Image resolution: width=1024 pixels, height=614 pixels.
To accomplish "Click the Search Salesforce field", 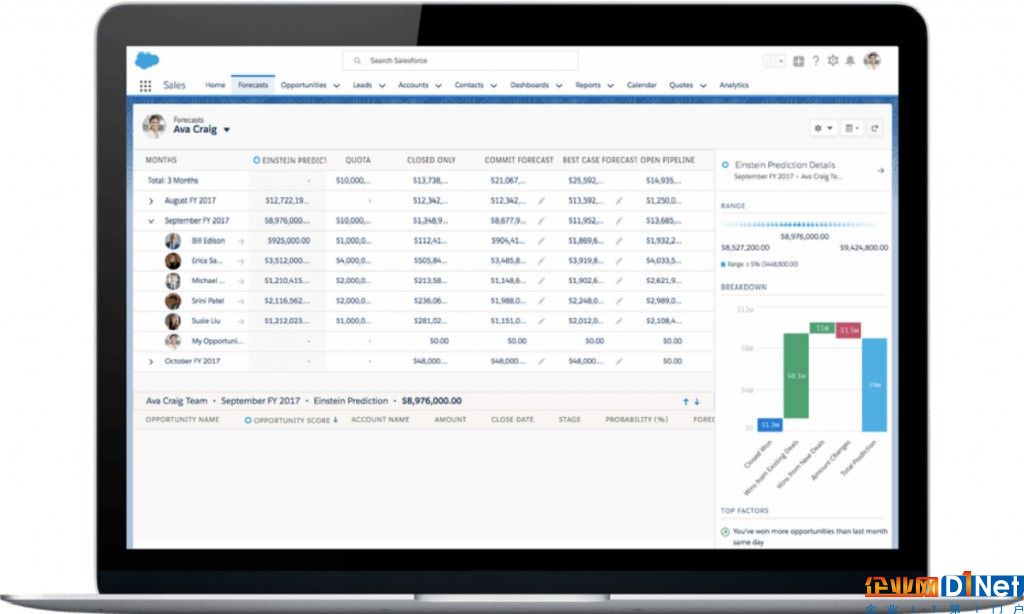I will point(460,61).
